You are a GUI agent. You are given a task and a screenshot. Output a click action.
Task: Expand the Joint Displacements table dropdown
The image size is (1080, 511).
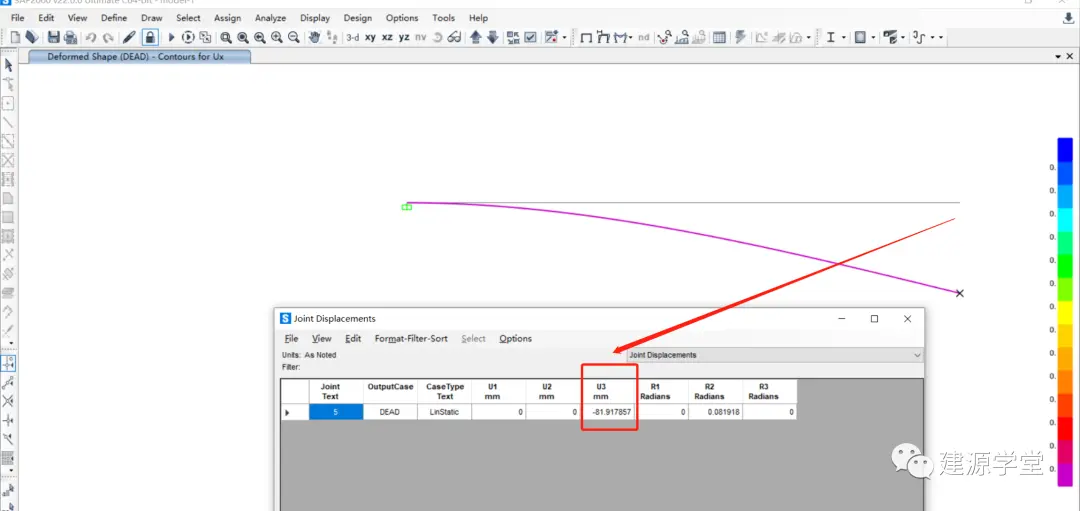916,355
